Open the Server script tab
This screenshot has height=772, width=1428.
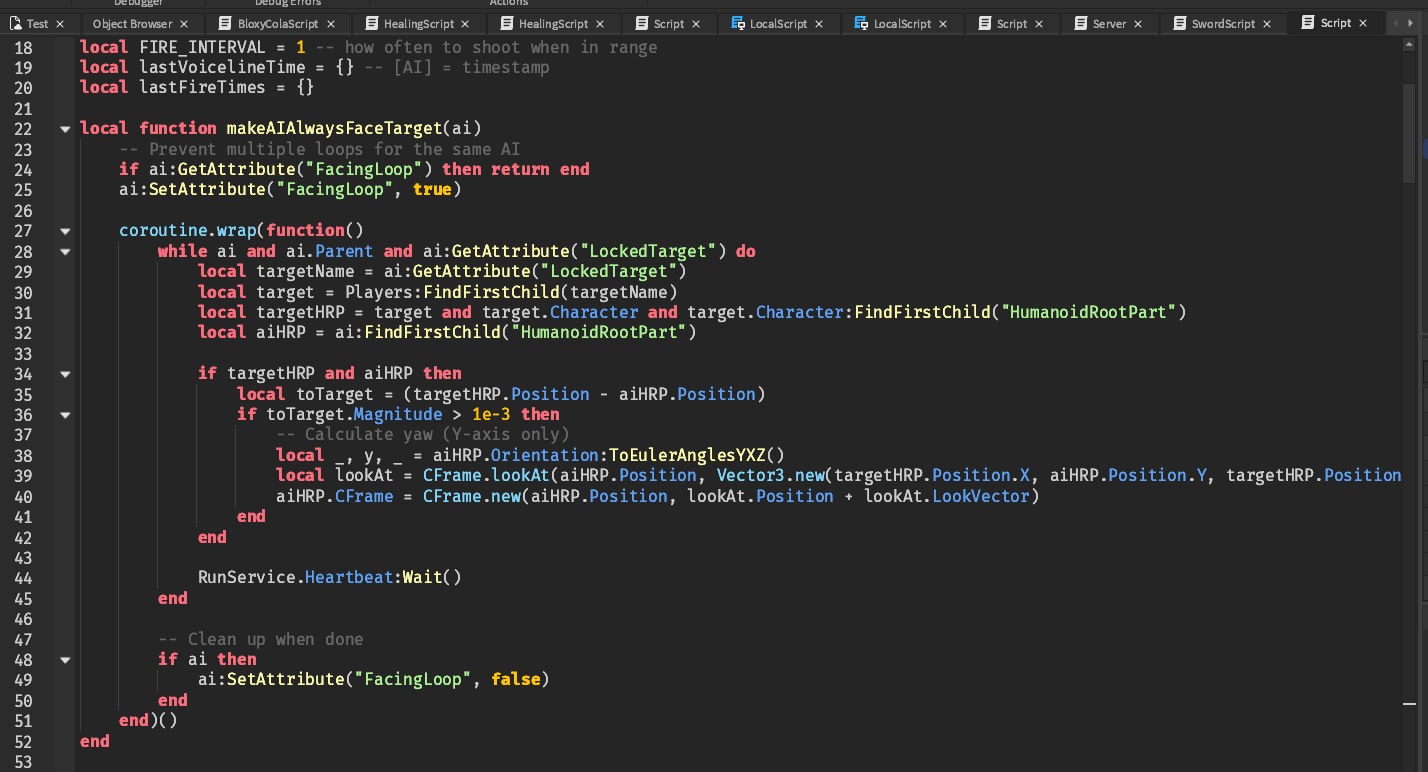[1109, 23]
